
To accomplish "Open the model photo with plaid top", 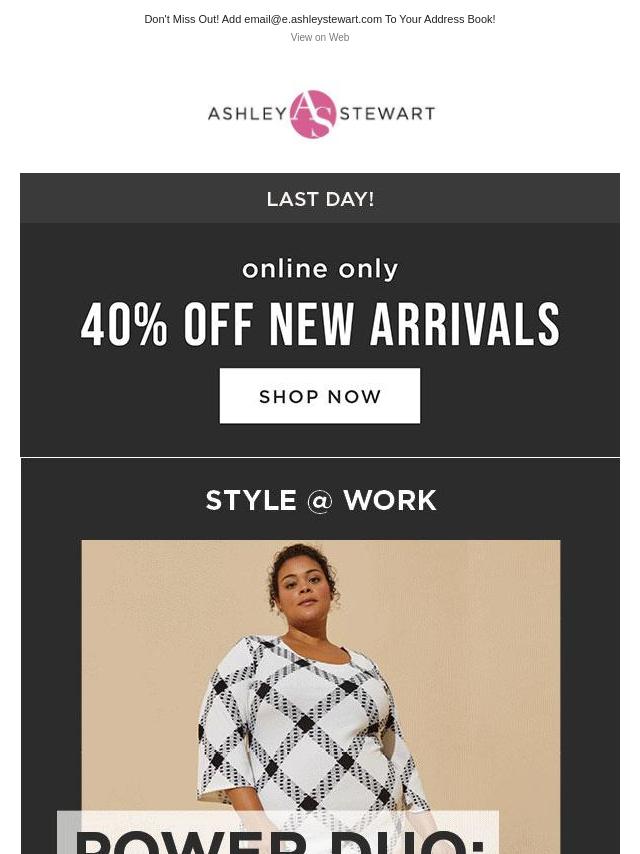I will point(321,697).
